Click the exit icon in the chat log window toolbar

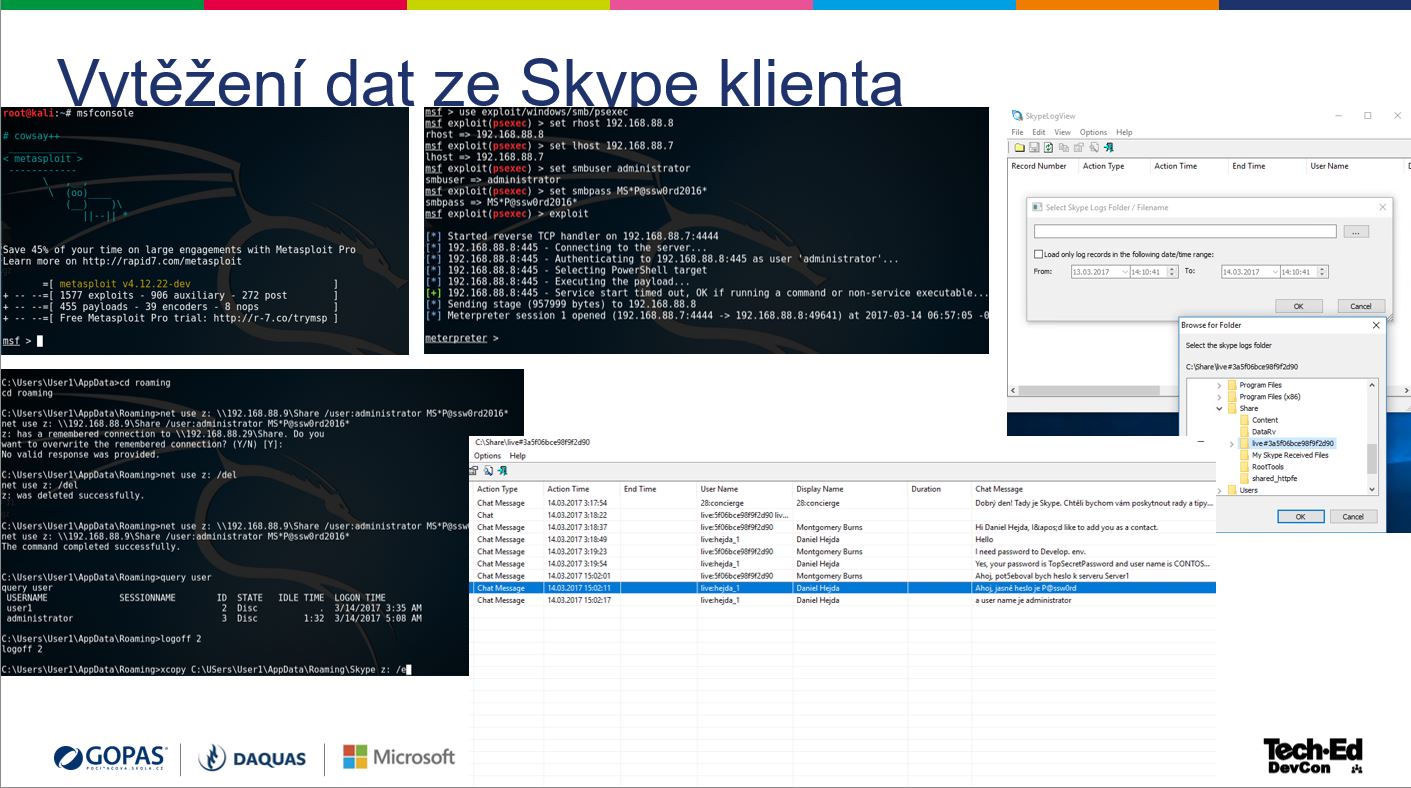(503, 471)
